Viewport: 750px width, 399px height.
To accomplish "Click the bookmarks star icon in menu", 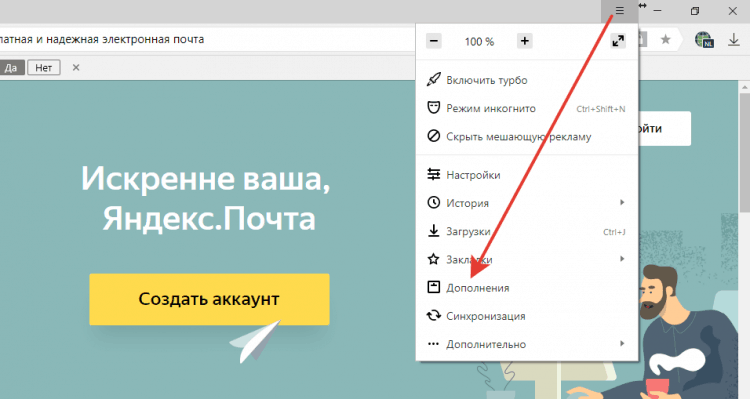I will (433, 259).
